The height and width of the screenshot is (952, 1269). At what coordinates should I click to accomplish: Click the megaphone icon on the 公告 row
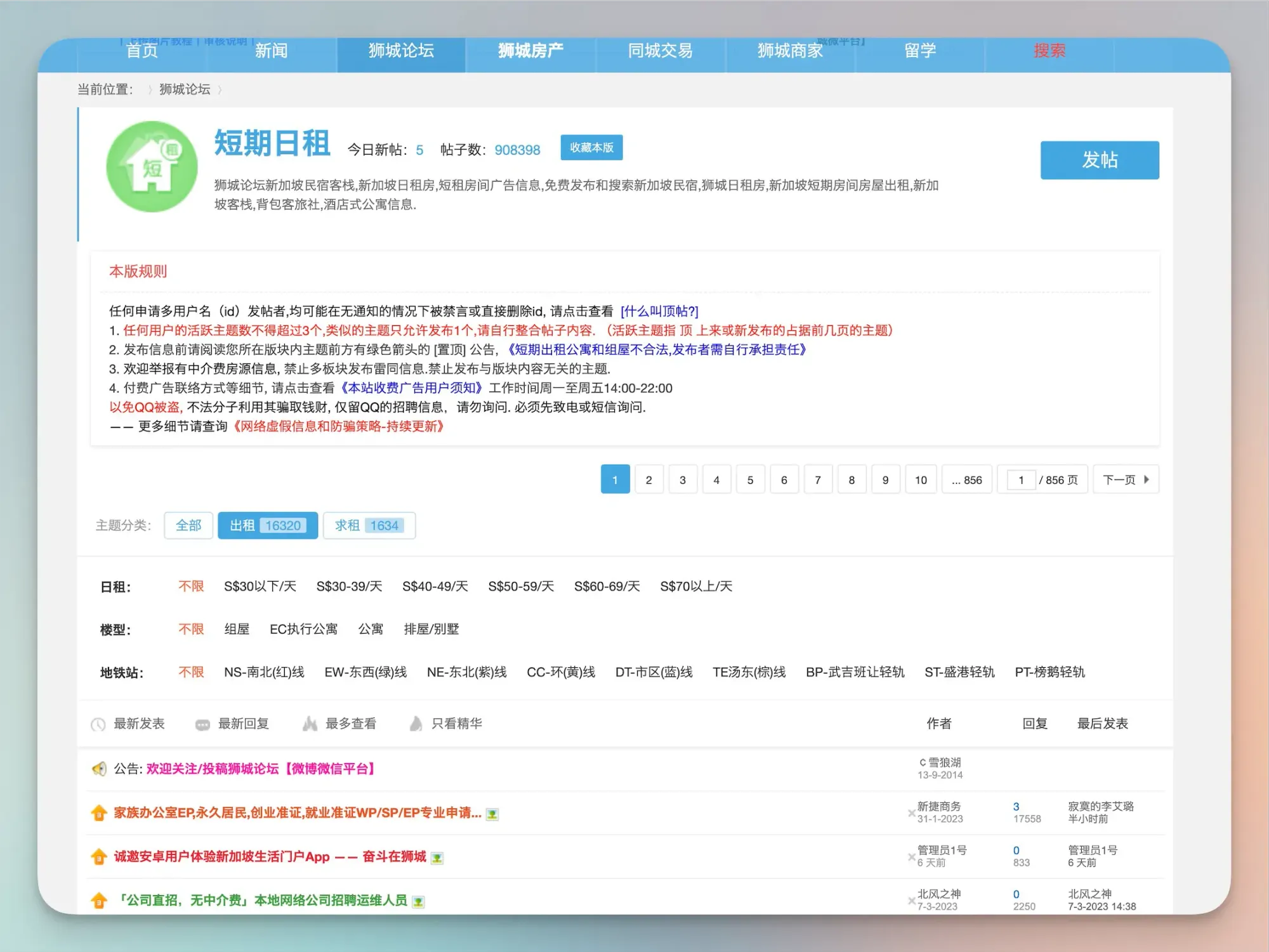pyautogui.click(x=99, y=769)
